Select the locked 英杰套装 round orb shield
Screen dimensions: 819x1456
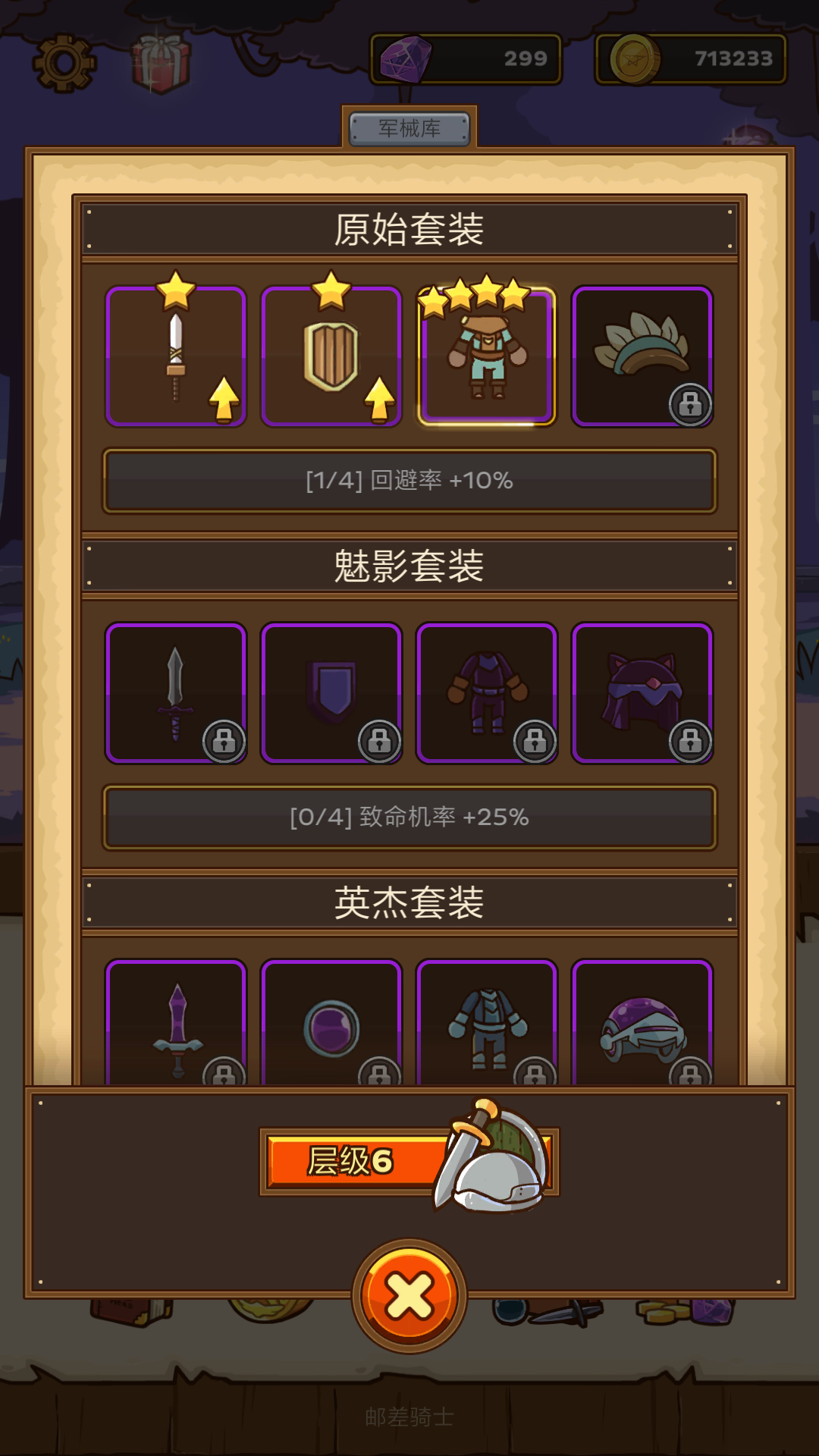pyautogui.click(x=331, y=1022)
